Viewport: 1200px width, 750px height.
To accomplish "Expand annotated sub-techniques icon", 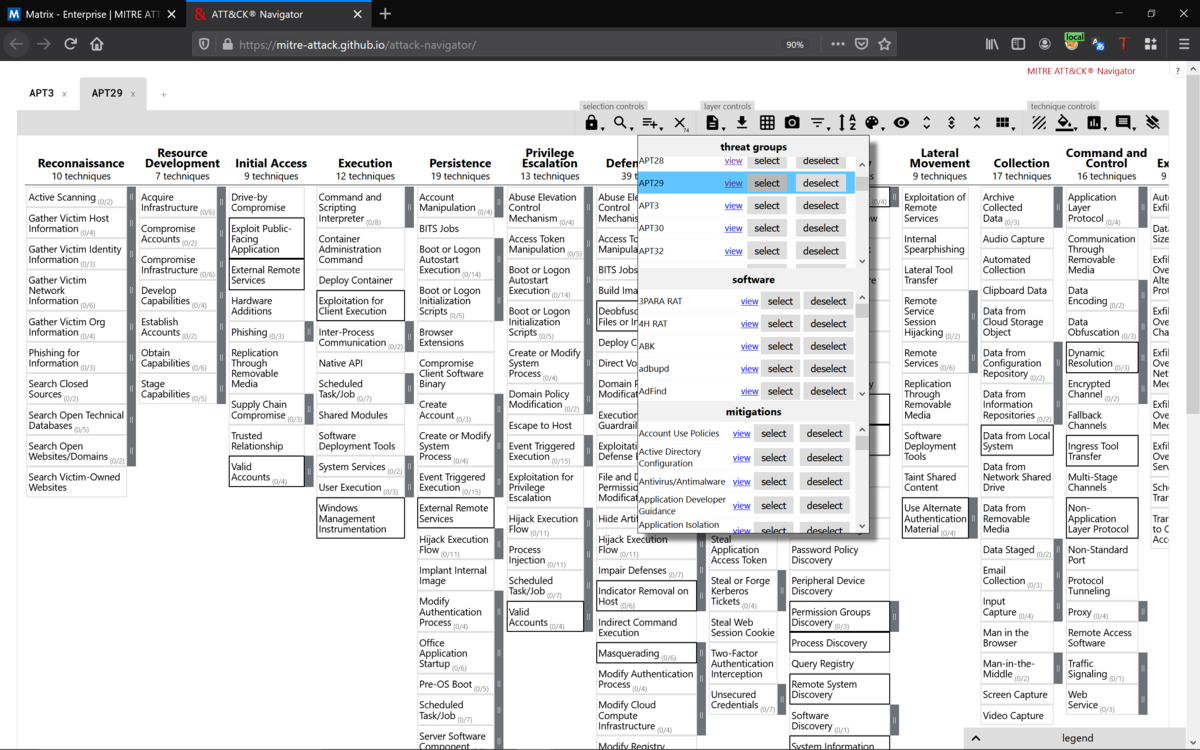I will pos(951,123).
